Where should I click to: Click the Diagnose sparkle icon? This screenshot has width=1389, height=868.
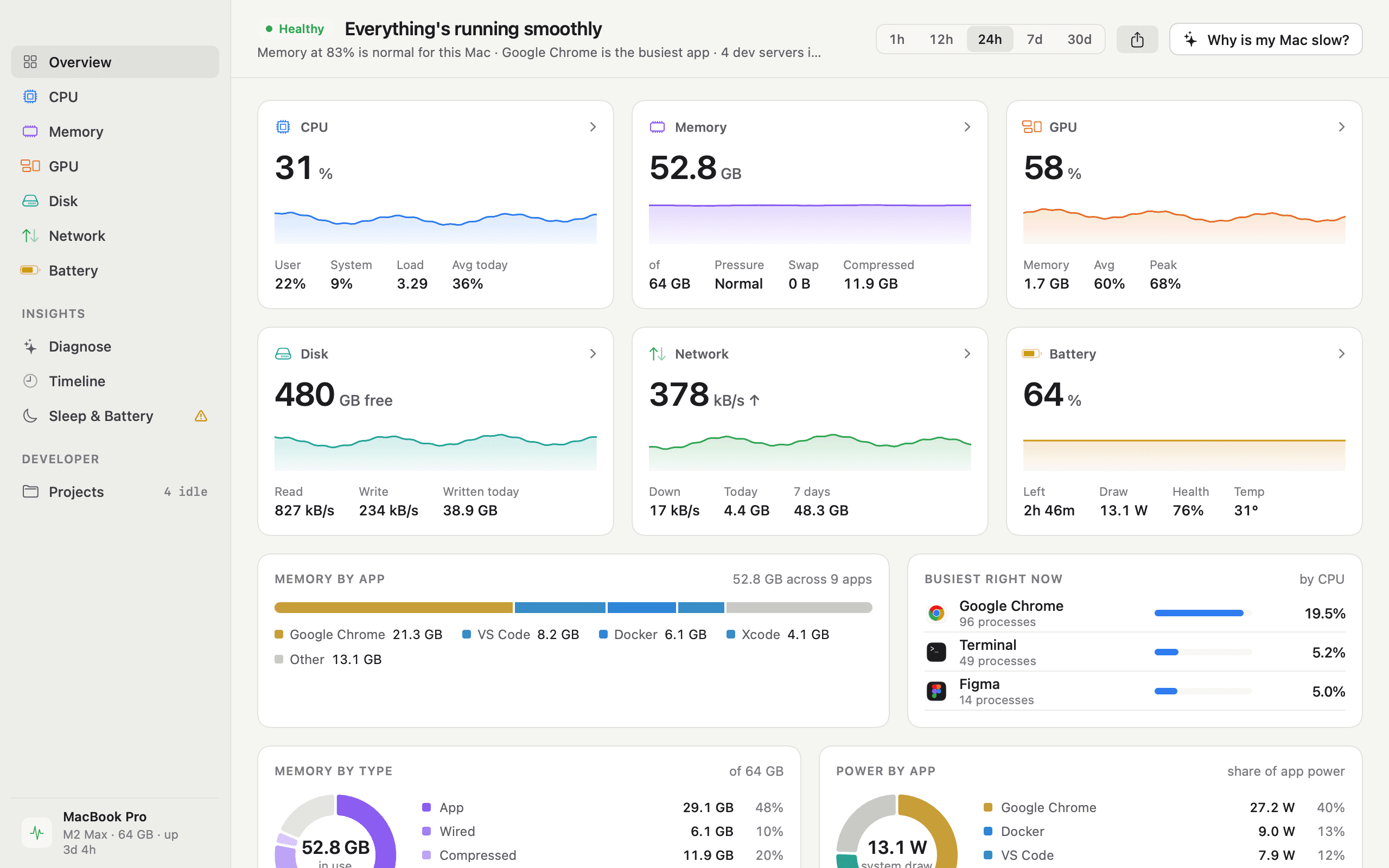point(30,346)
